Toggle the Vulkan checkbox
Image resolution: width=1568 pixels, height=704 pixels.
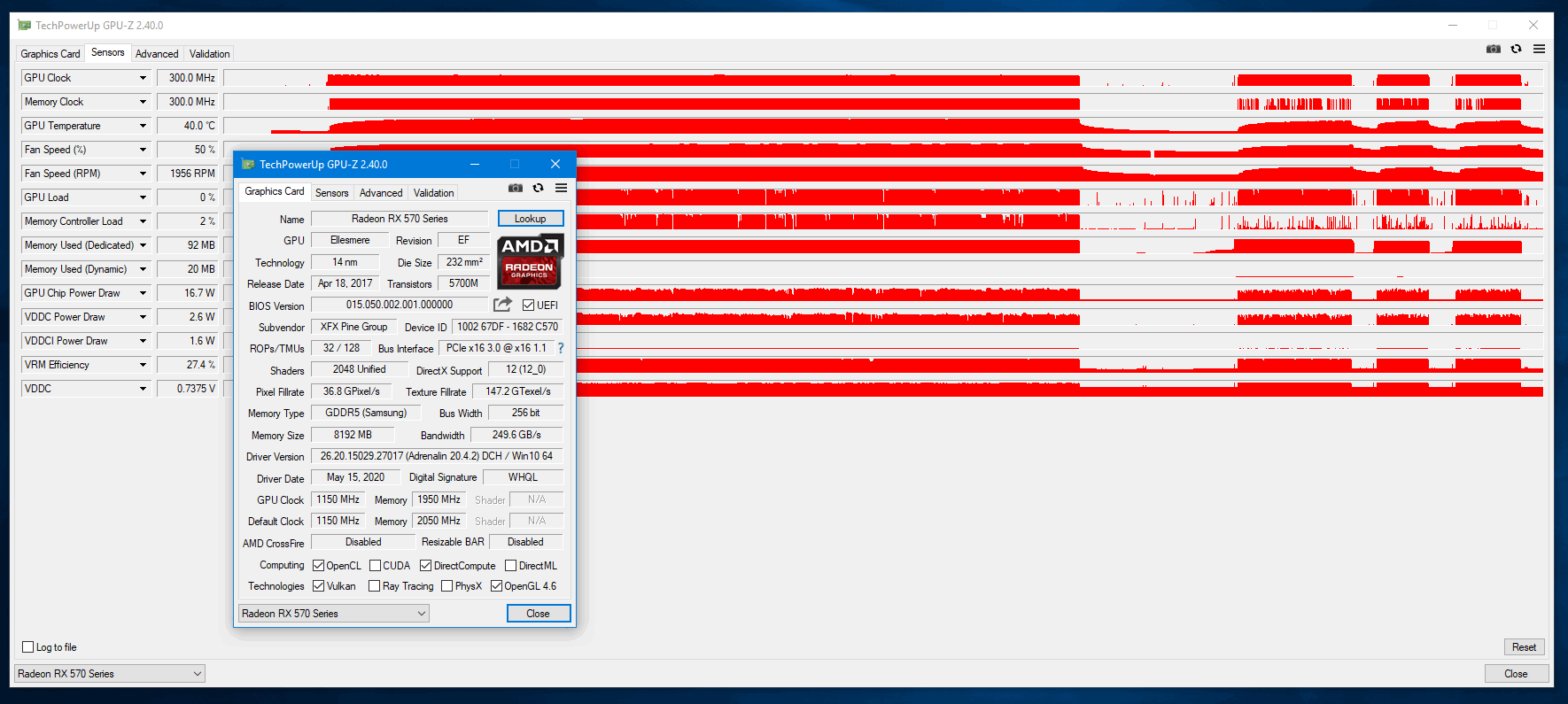318,585
